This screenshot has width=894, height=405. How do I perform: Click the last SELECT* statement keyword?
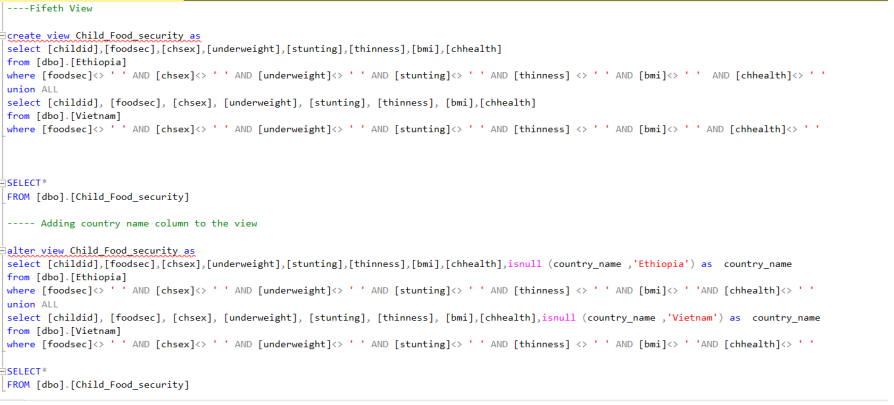tap(27, 371)
